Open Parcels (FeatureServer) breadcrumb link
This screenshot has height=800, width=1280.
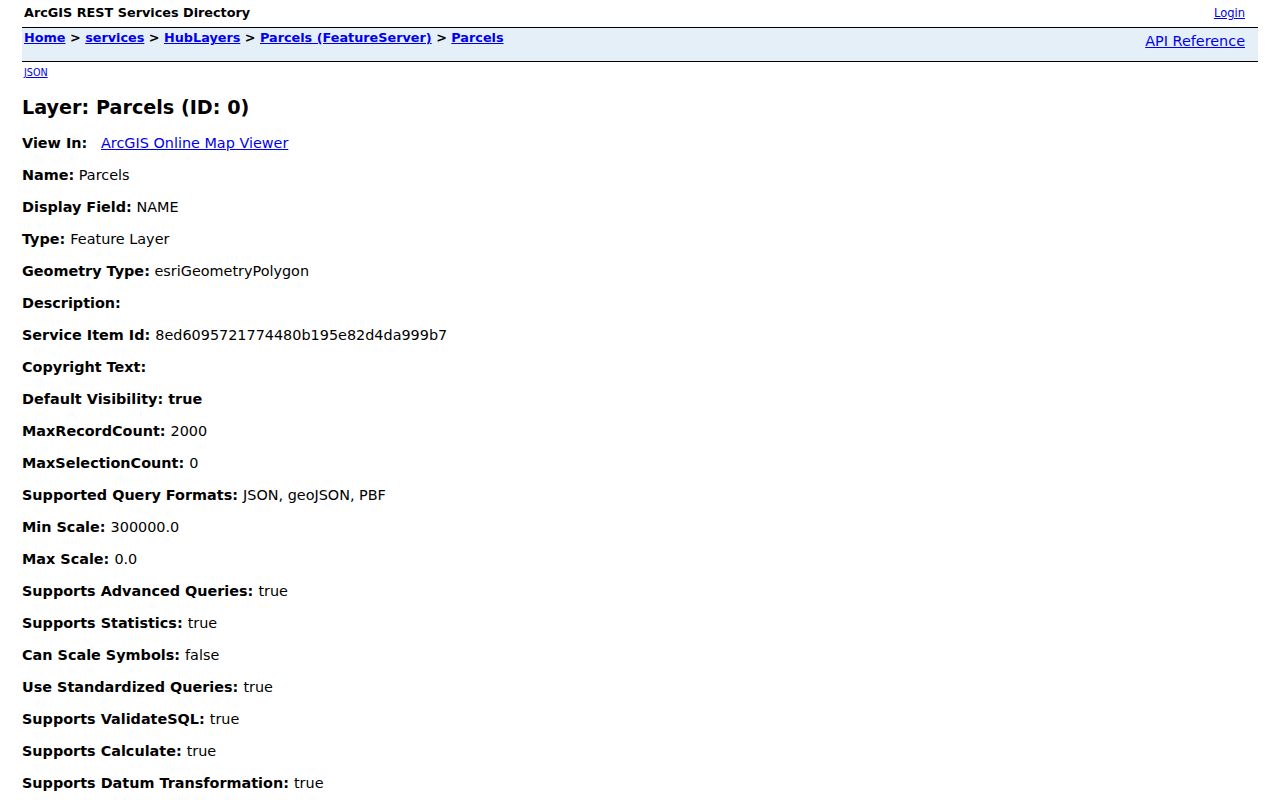pyautogui.click(x=345, y=38)
